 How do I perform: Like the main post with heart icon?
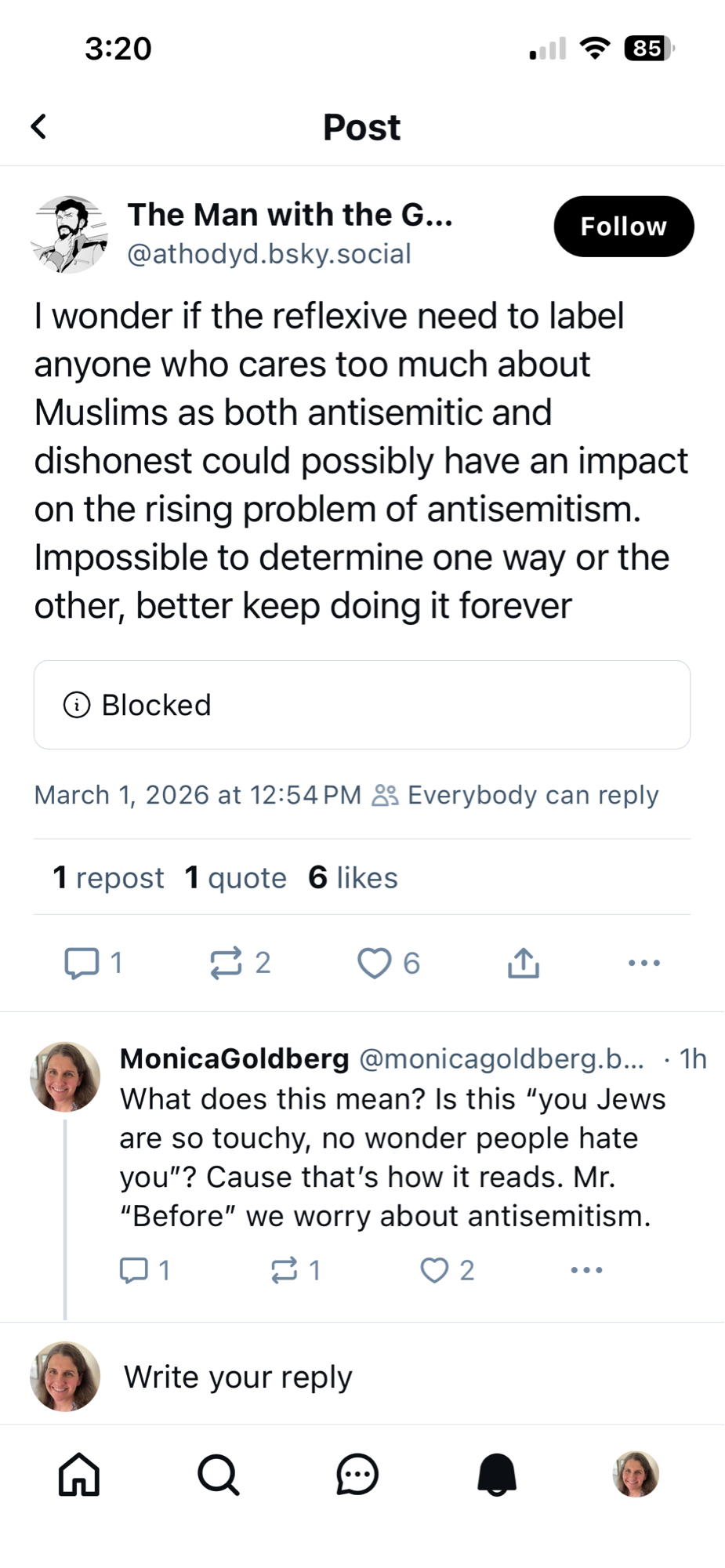[x=375, y=963]
